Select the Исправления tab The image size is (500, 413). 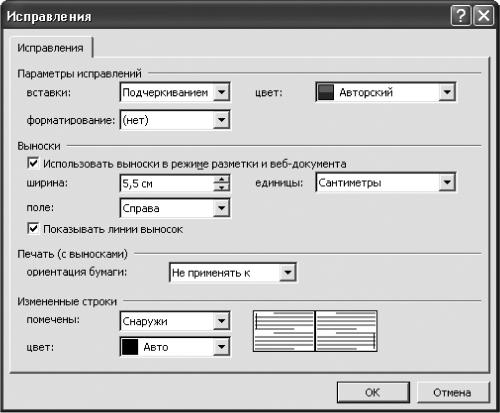tap(50, 48)
